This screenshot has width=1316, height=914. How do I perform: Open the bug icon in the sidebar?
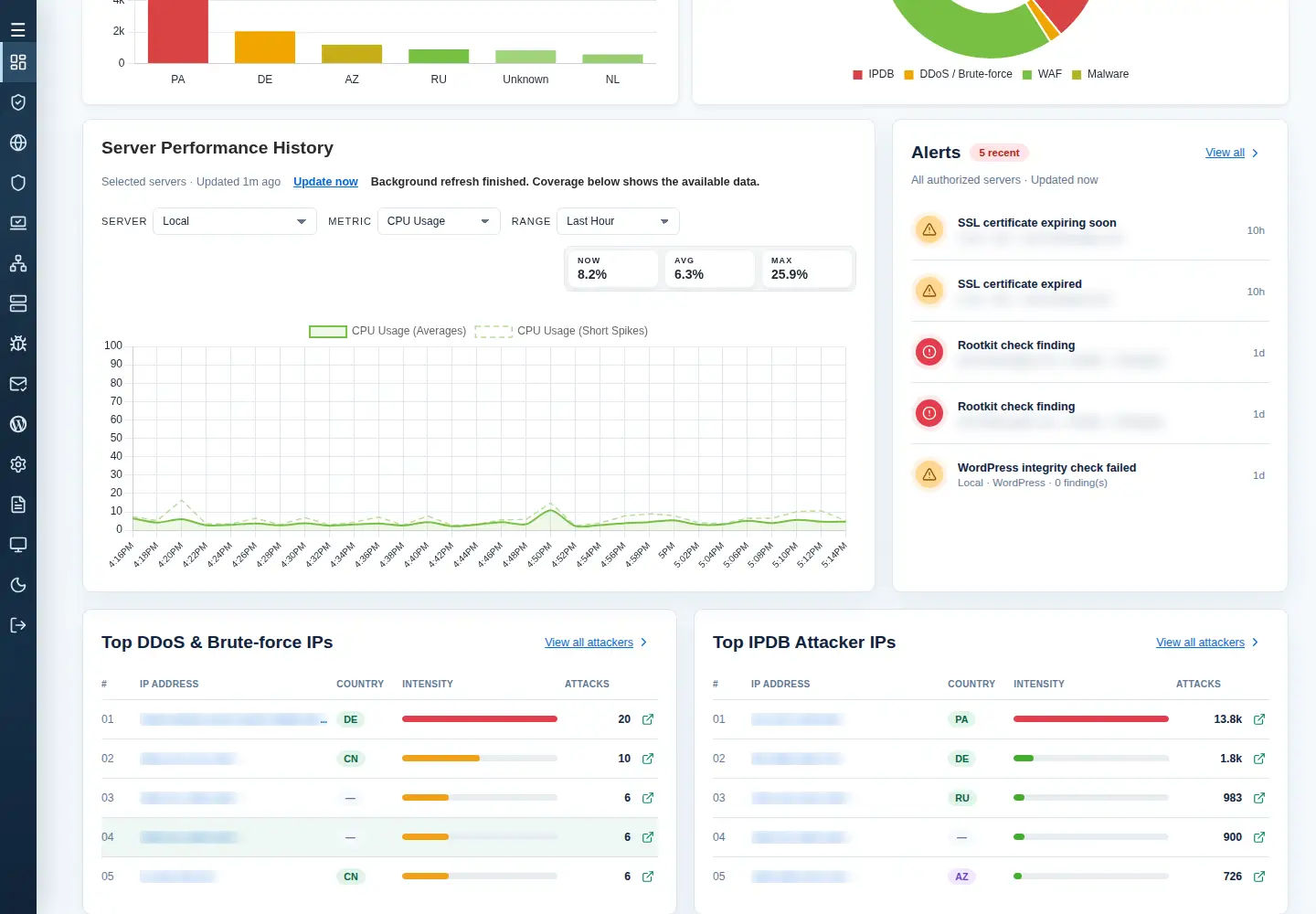point(18,344)
